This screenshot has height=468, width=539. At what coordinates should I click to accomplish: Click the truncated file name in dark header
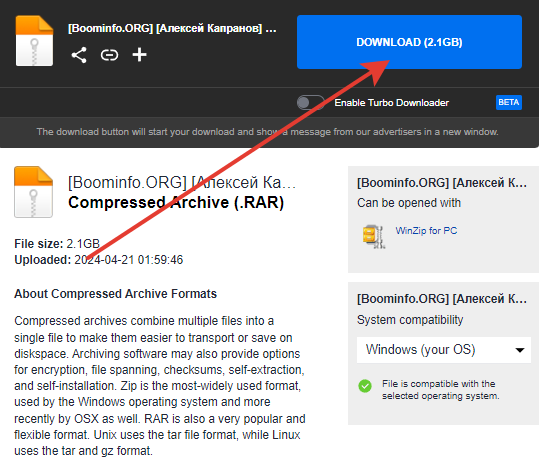coord(172,28)
